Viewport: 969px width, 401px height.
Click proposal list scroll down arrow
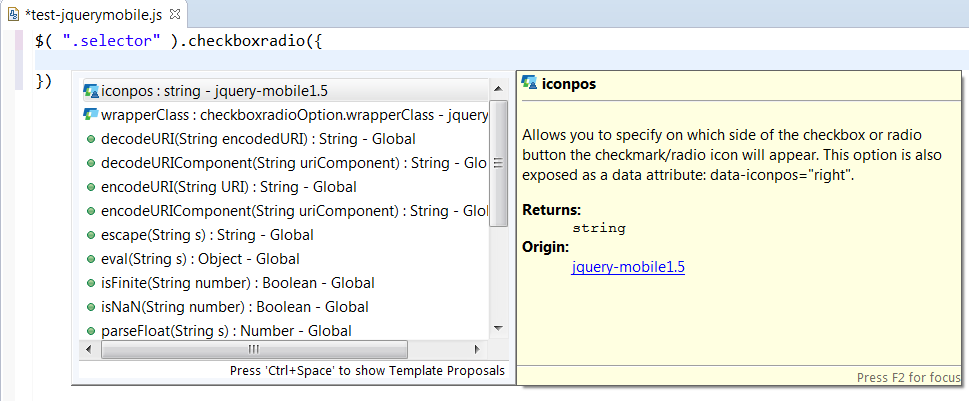[x=499, y=329]
